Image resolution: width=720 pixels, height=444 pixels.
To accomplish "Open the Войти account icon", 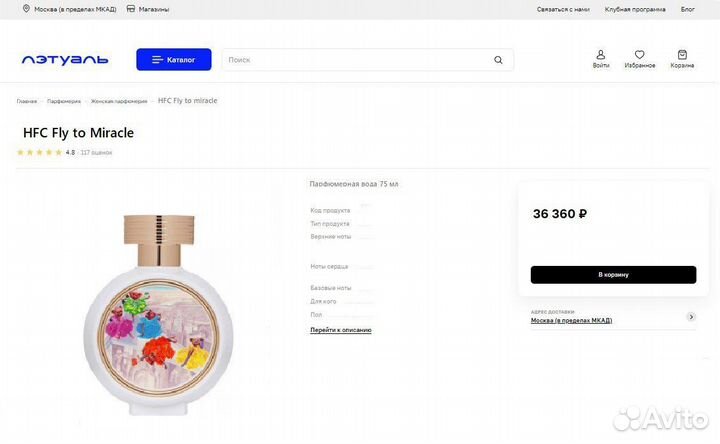I will (601, 59).
